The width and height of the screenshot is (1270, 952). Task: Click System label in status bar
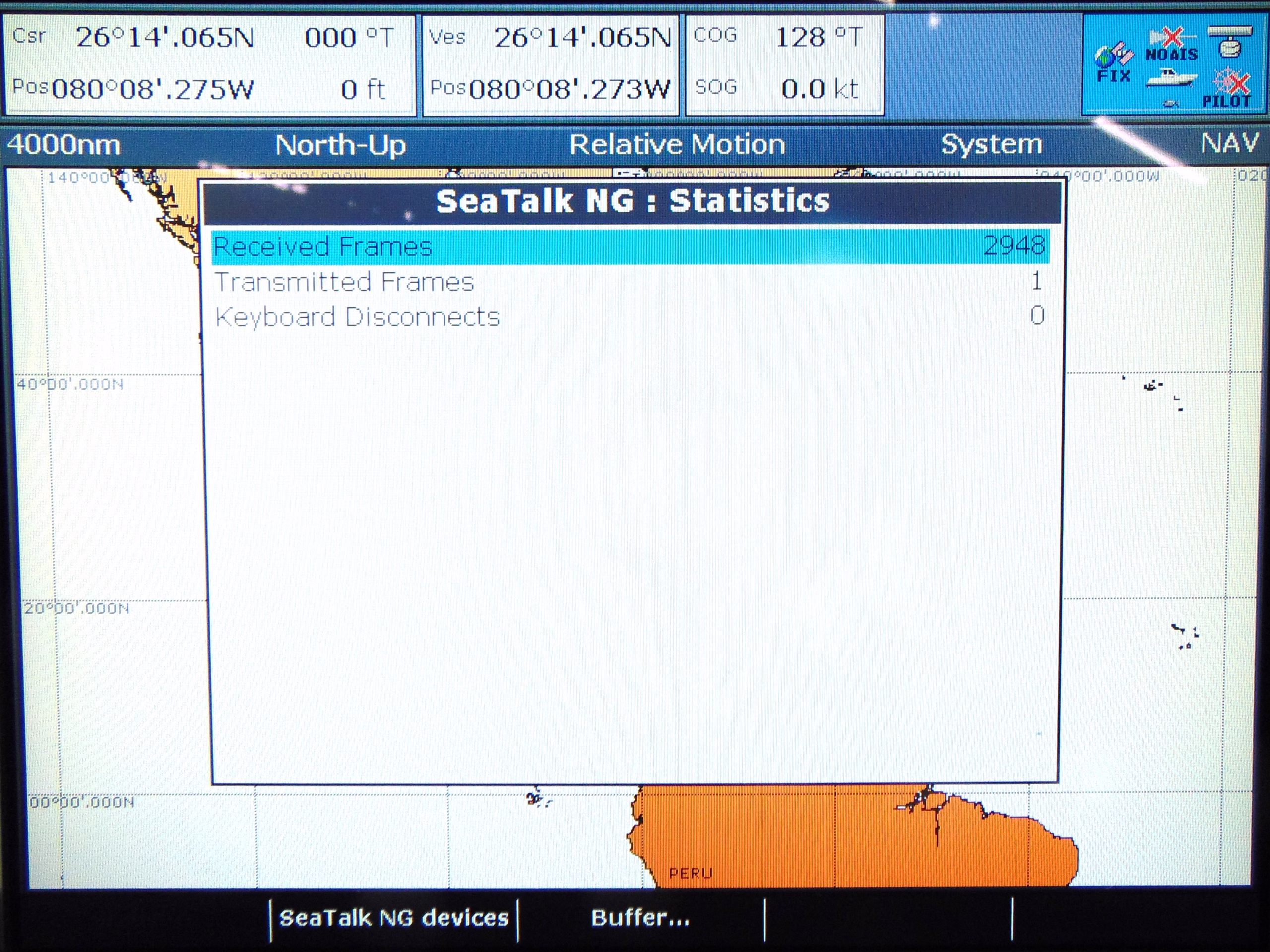[991, 144]
